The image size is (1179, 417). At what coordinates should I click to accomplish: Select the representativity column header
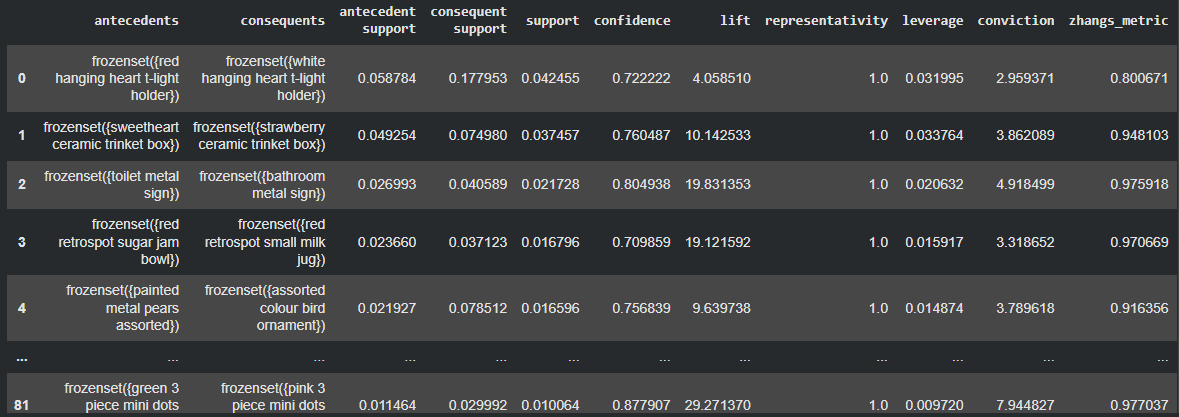pos(825,20)
